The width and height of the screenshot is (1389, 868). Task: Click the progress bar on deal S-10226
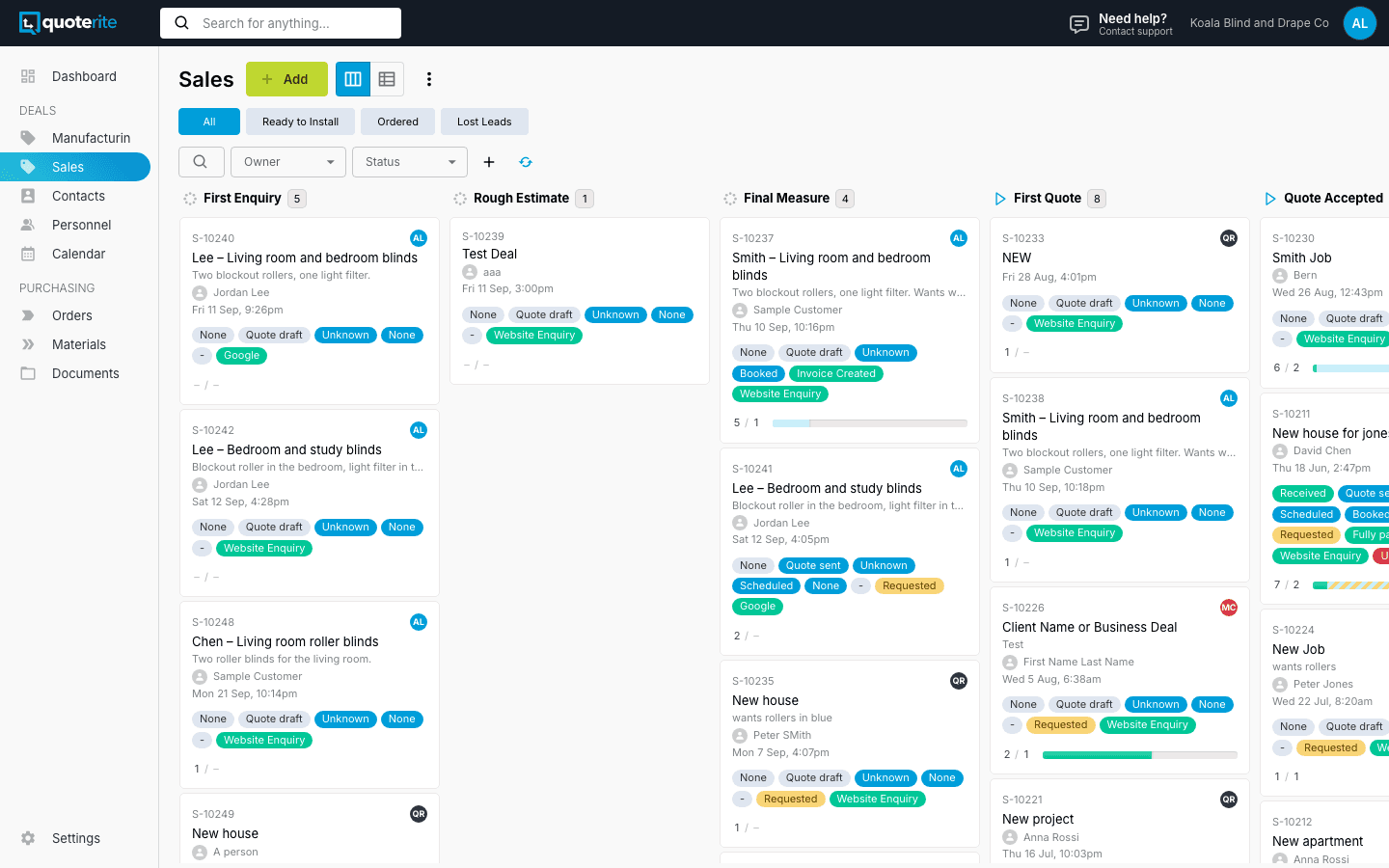[1140, 755]
